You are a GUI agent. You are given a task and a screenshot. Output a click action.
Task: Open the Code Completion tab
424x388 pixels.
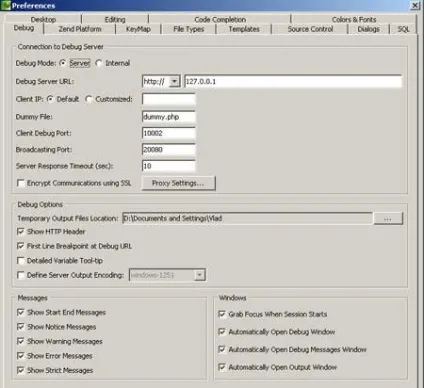pyautogui.click(x=220, y=20)
